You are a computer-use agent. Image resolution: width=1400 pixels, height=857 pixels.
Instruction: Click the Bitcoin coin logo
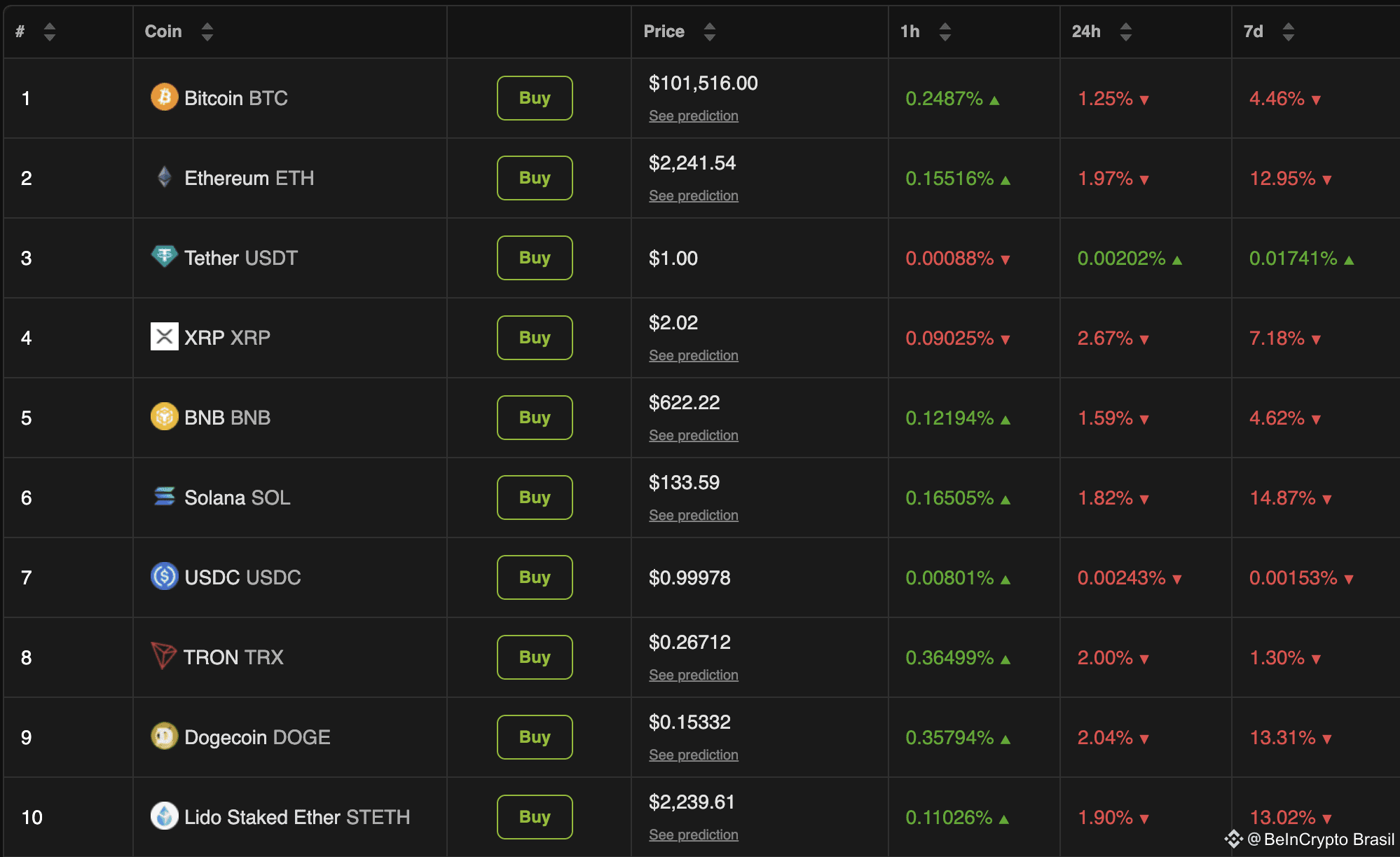pos(165,97)
